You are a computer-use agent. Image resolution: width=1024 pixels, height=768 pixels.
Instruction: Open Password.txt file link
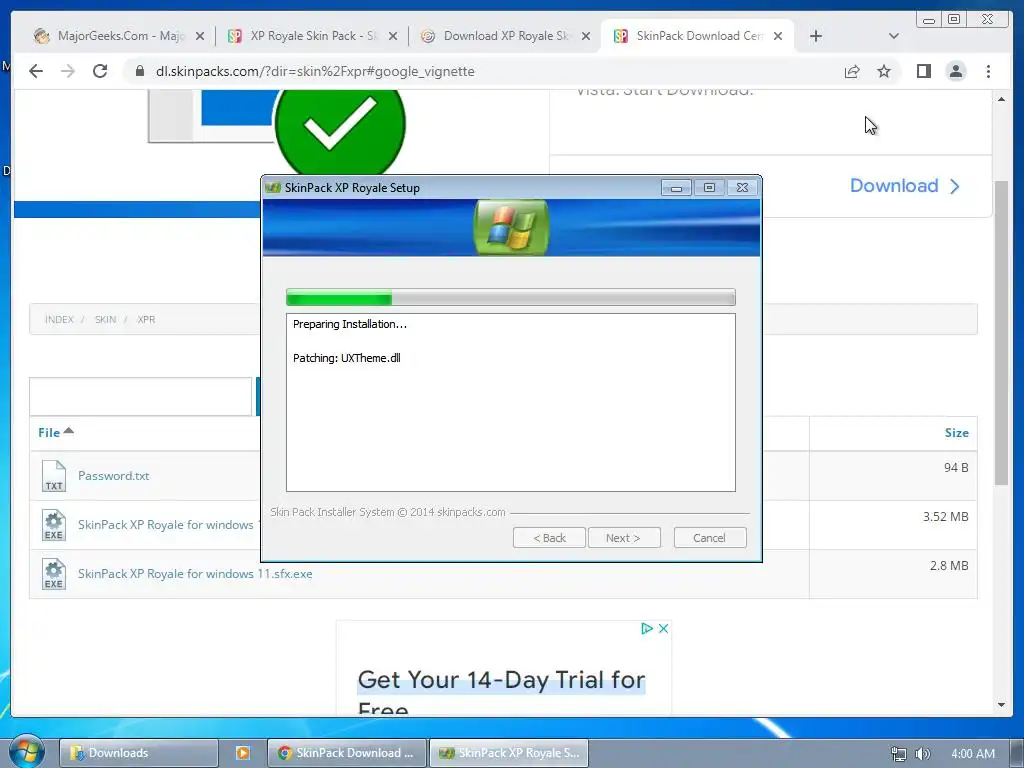tap(114, 475)
